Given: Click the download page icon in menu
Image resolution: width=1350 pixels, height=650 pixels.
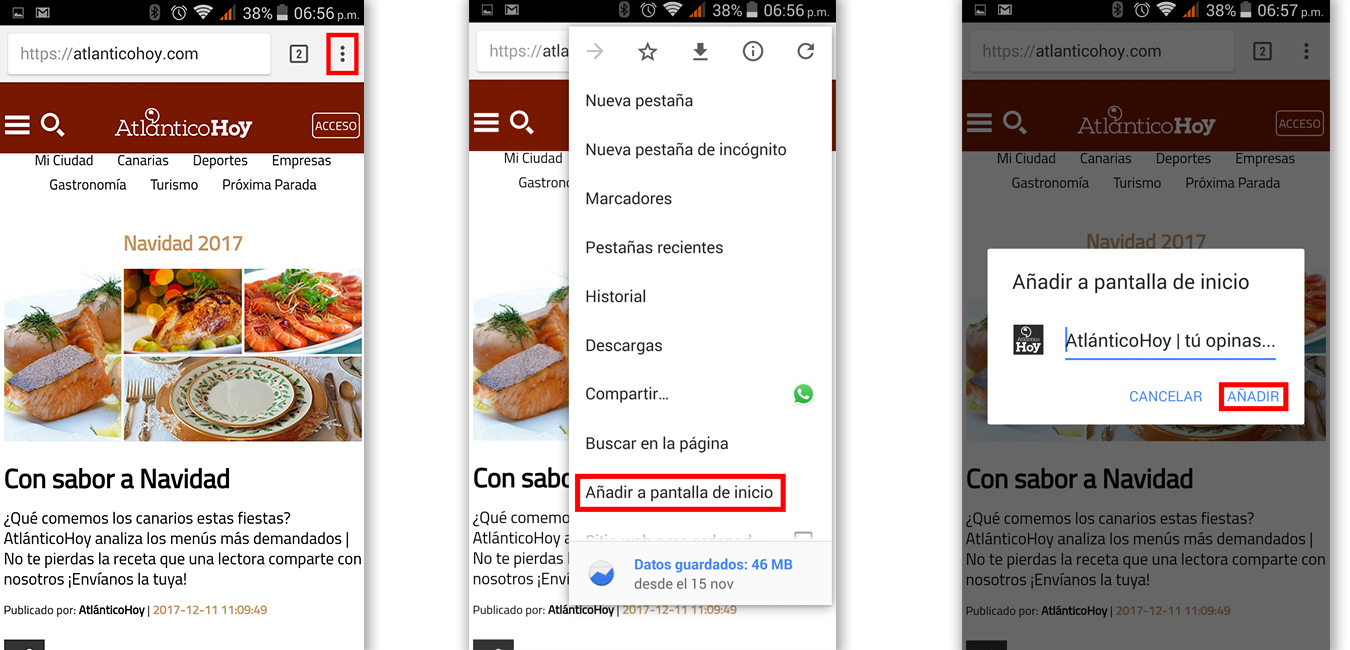Looking at the screenshot, I should click(700, 52).
